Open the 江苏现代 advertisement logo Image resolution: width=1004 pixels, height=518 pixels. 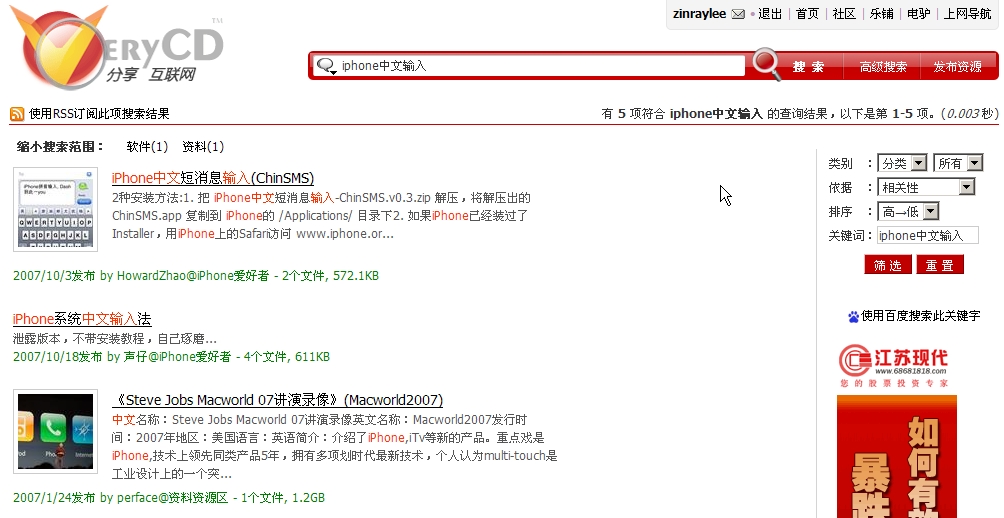[894, 365]
